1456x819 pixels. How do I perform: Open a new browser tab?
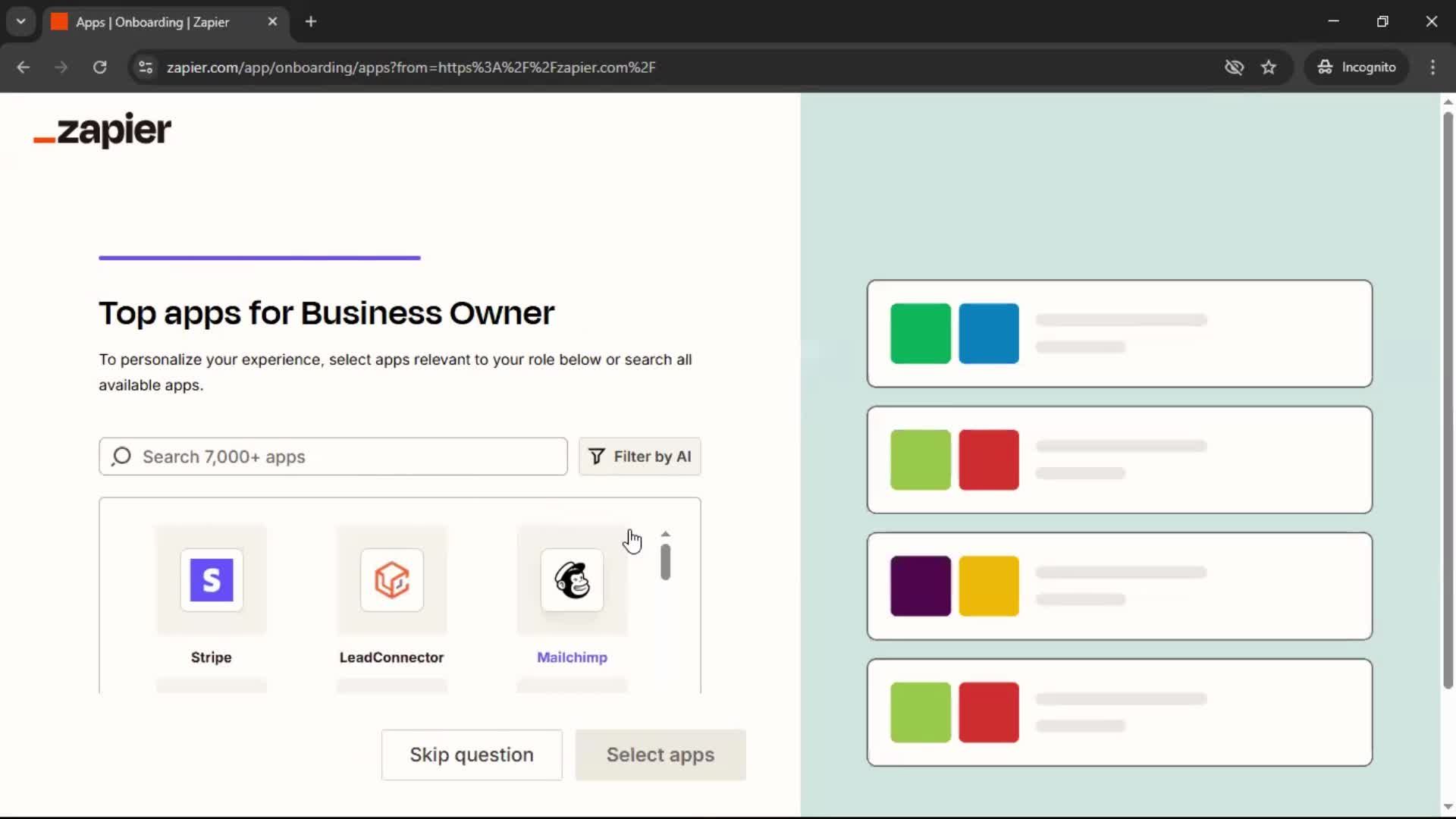(x=311, y=22)
